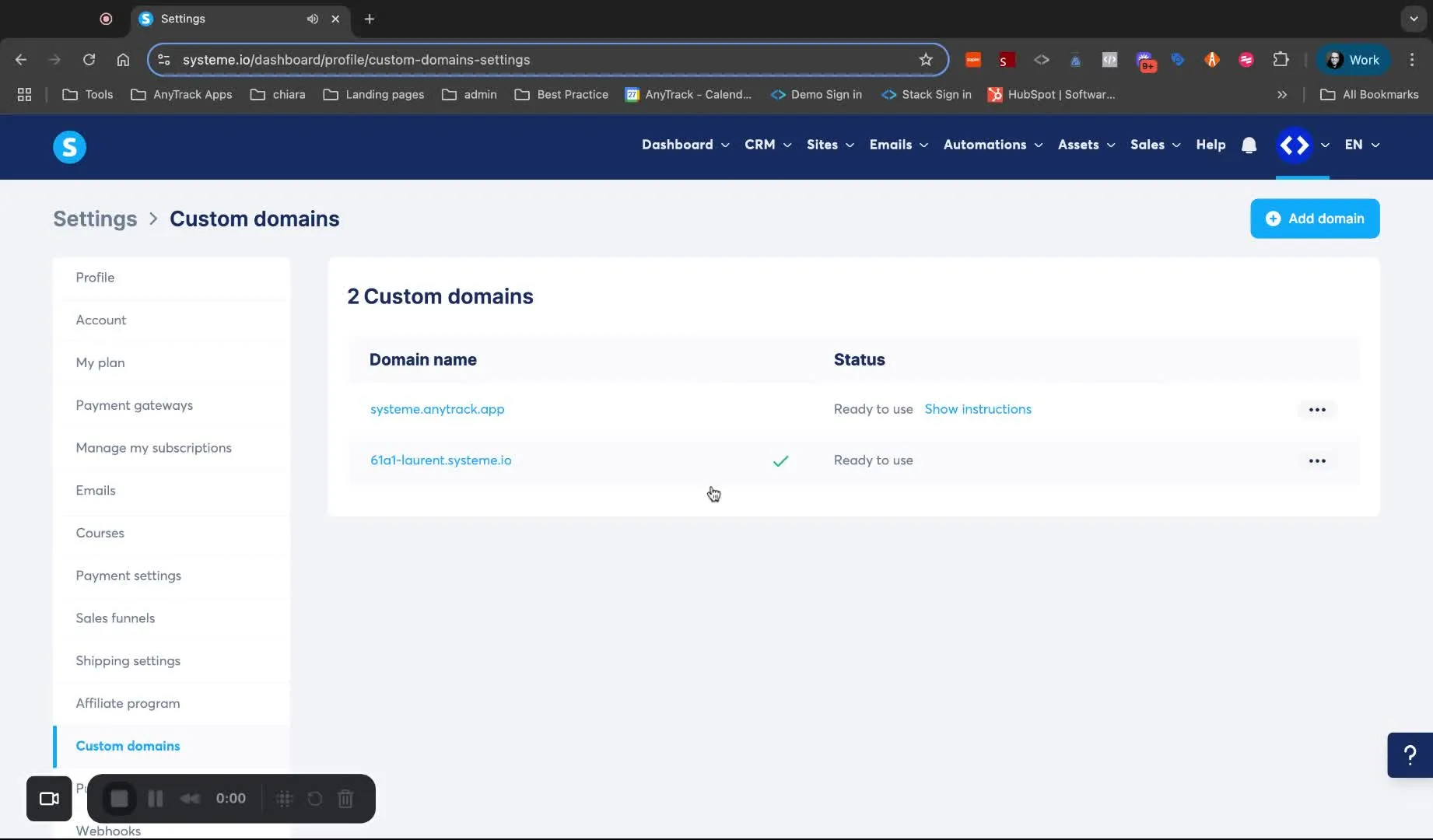The width and height of the screenshot is (1433, 840).
Task: Expand the Automations menu
Action: pos(993,145)
